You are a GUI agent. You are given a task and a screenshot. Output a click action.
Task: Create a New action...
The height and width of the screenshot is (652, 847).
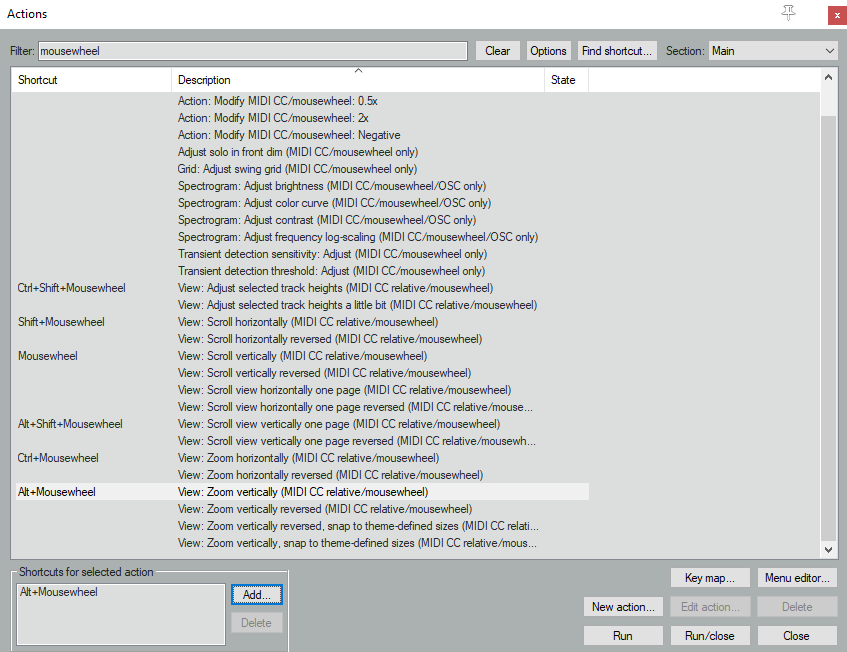[x=623, y=607]
